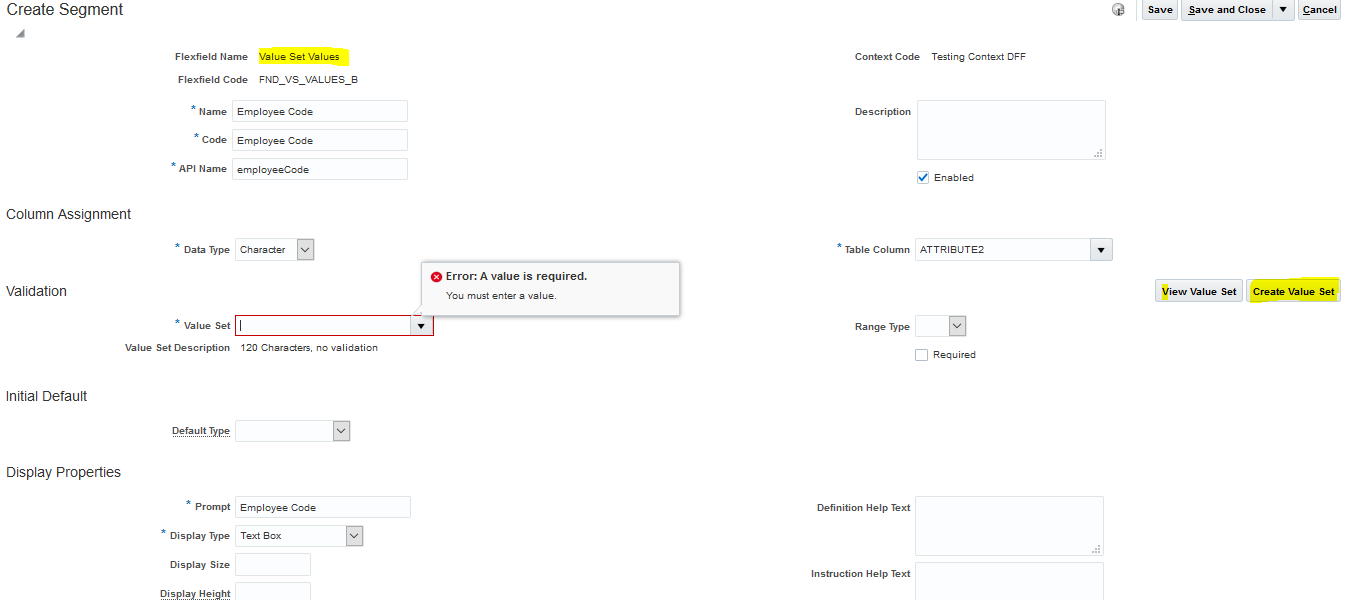Click the red error icon in the tooltip
Screen dimensions: 1347x600
pos(436,275)
